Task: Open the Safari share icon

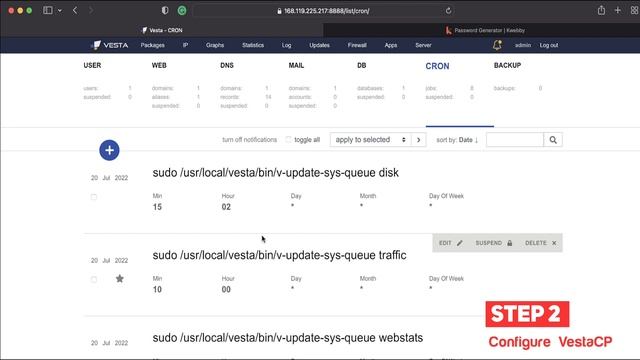Action: coord(601,11)
